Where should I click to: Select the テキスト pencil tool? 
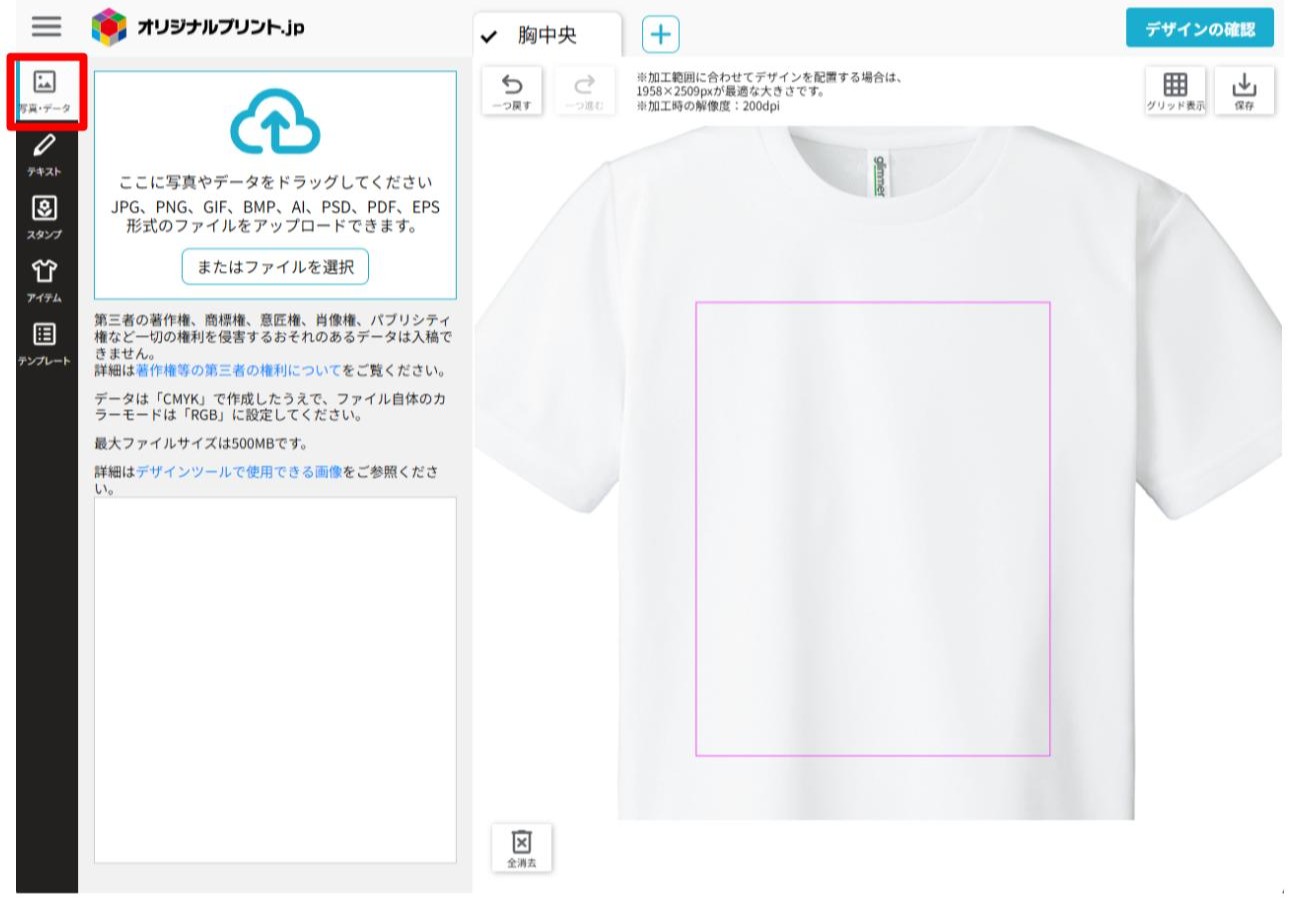[44, 155]
